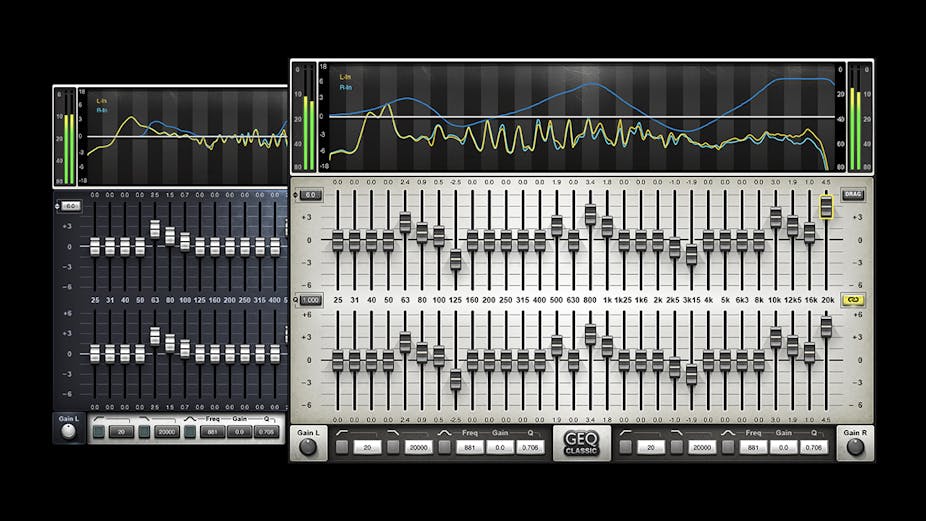
Task: Open the Q 1.000 value selector
Action: [309, 300]
